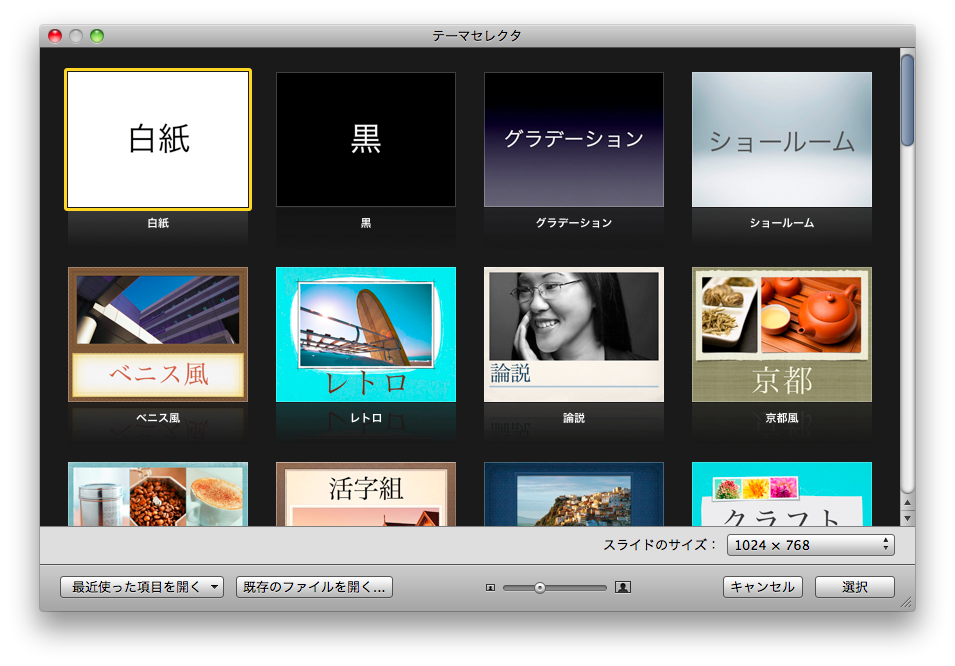Select the レトロ retro theme thumbnail
Screen dimensions: 955x666
[365, 335]
